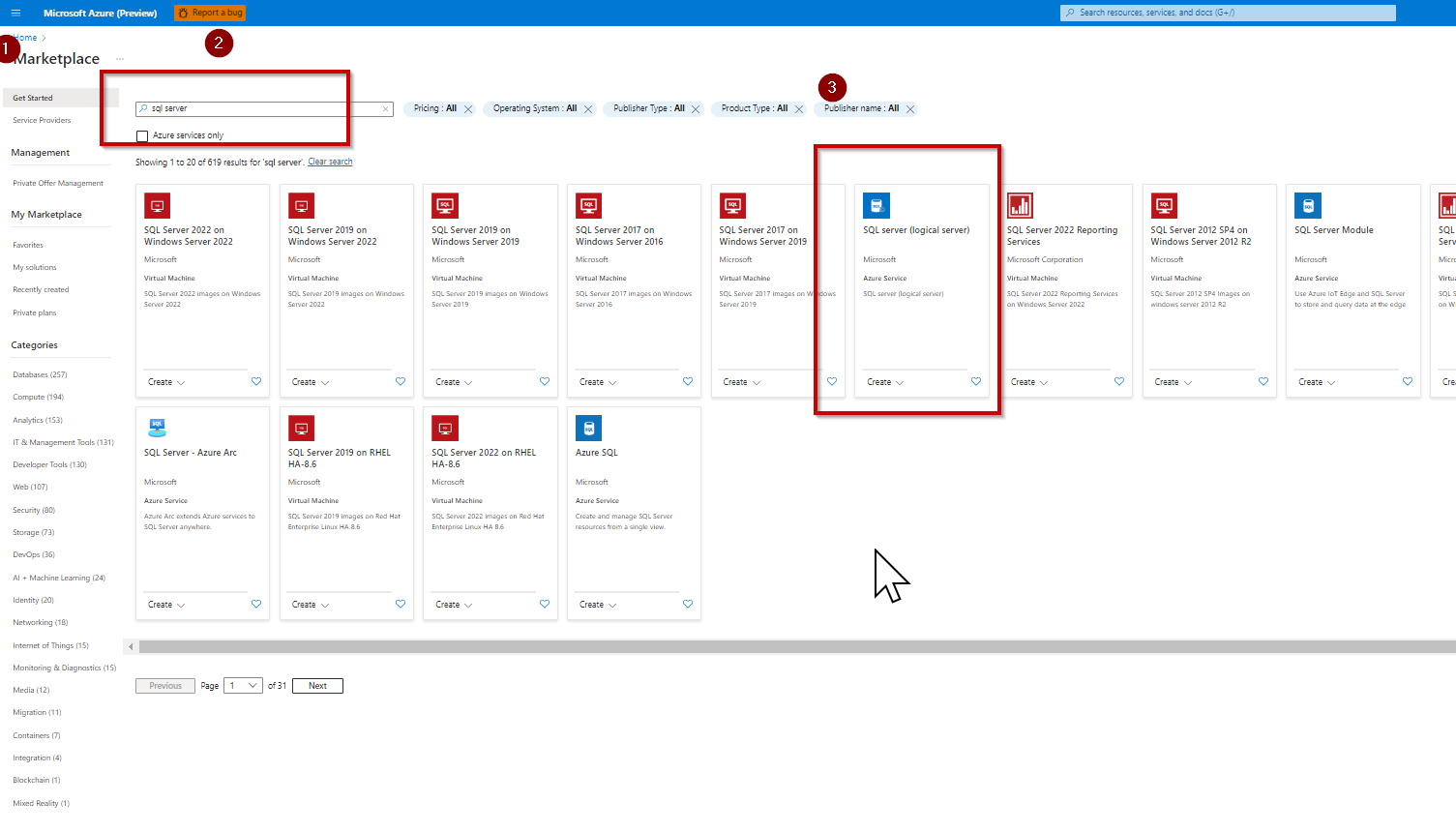
Task: Click the SQL Server 2019 on RHEL HA-8.6 icon
Action: click(x=301, y=428)
